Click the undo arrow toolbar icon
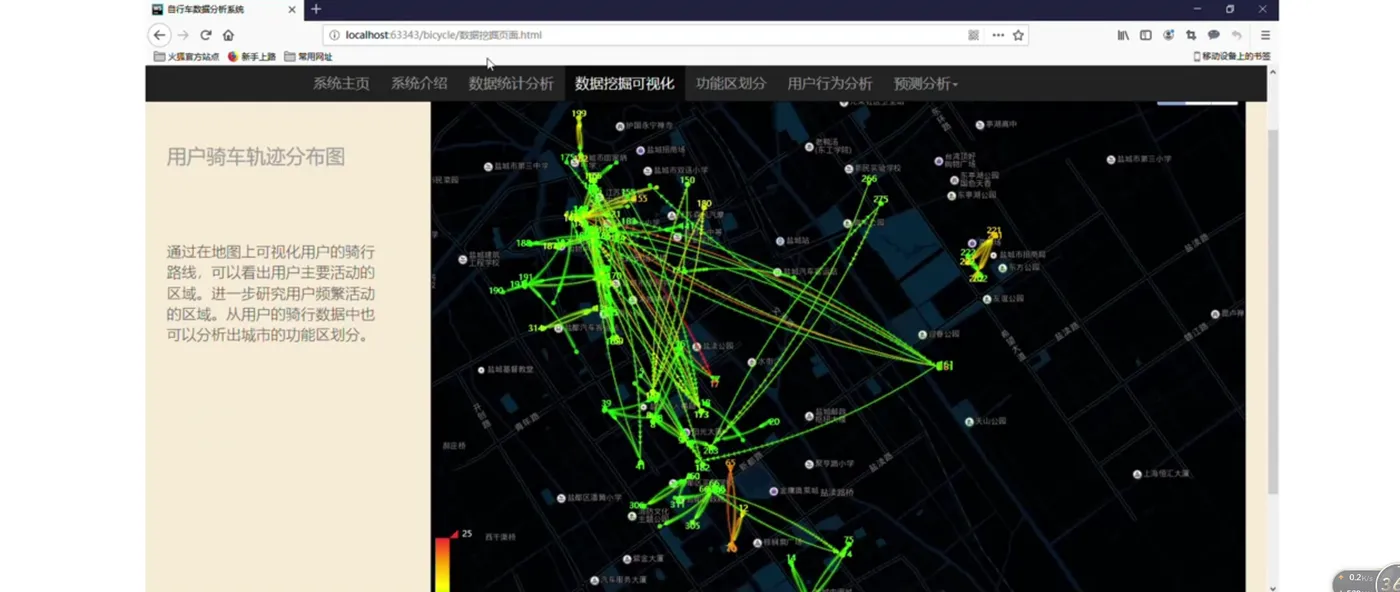This screenshot has width=1400, height=592. (x=1236, y=35)
